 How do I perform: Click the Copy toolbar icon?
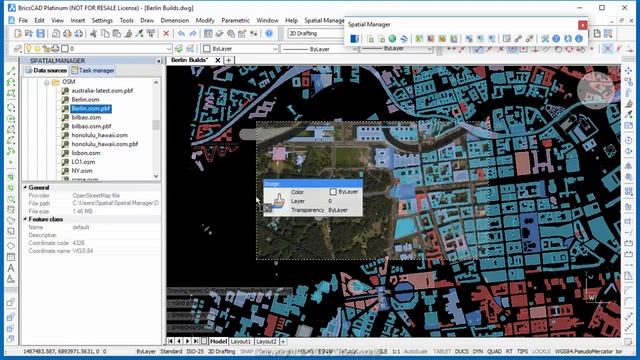105,33
